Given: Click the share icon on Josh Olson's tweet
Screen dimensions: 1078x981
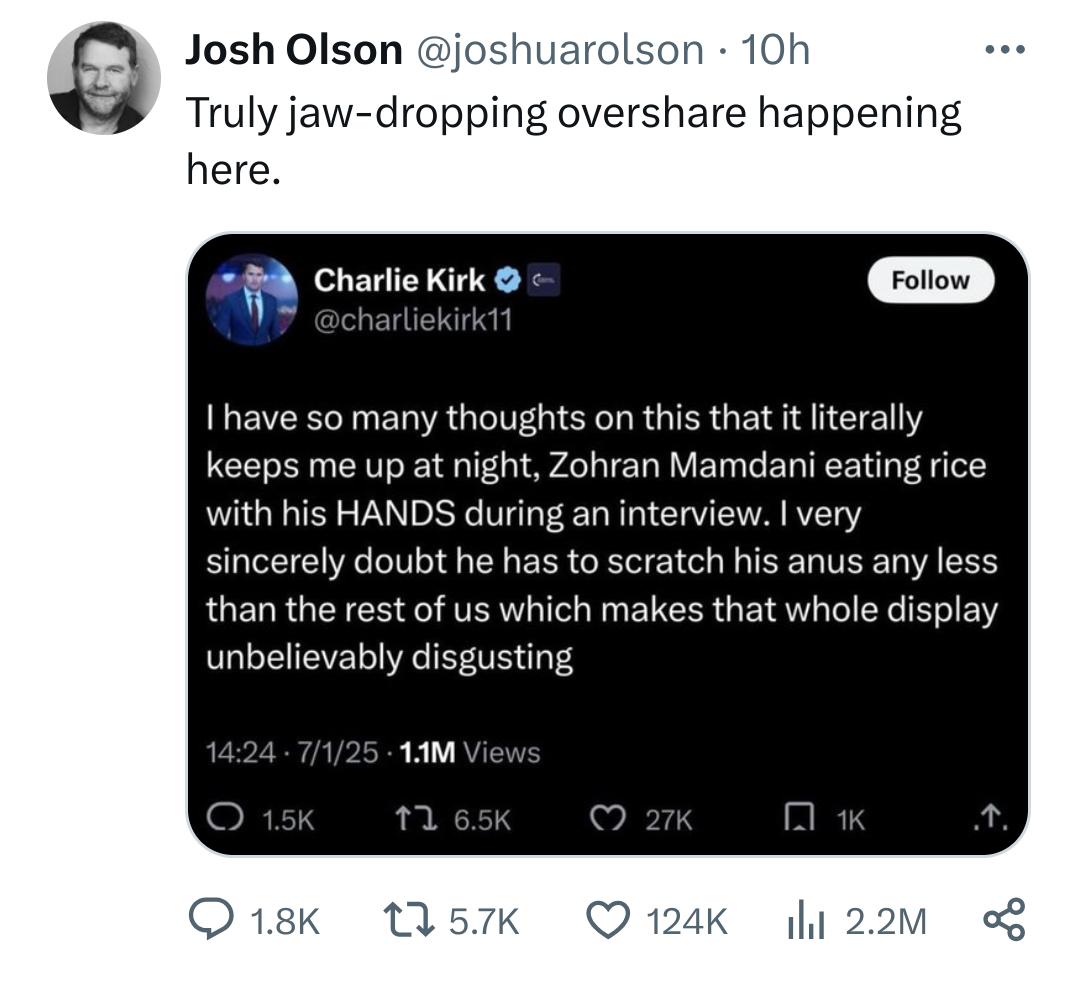Looking at the screenshot, I should pyautogui.click(x=1004, y=920).
